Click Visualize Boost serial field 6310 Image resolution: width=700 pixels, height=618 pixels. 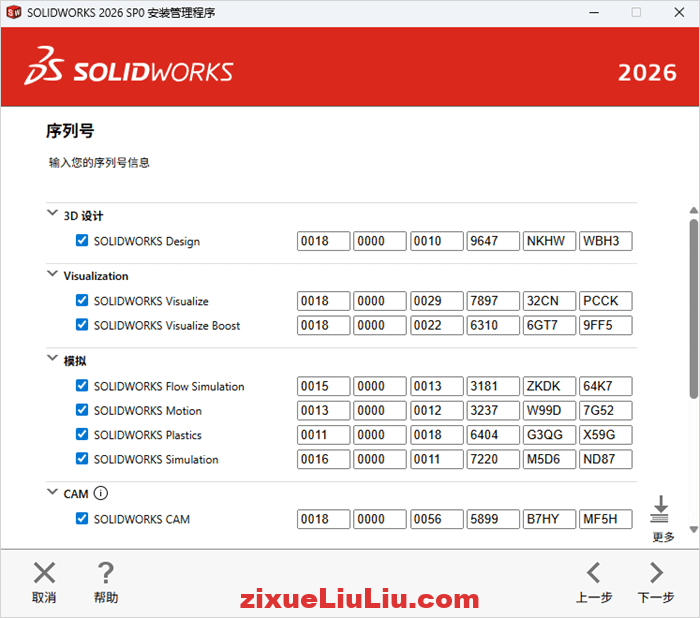coord(493,326)
